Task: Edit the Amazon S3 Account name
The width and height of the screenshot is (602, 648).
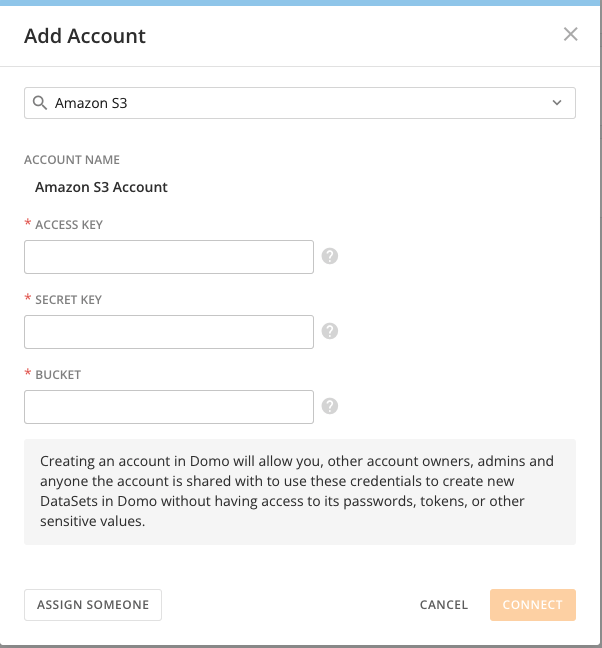Action: click(x=101, y=187)
